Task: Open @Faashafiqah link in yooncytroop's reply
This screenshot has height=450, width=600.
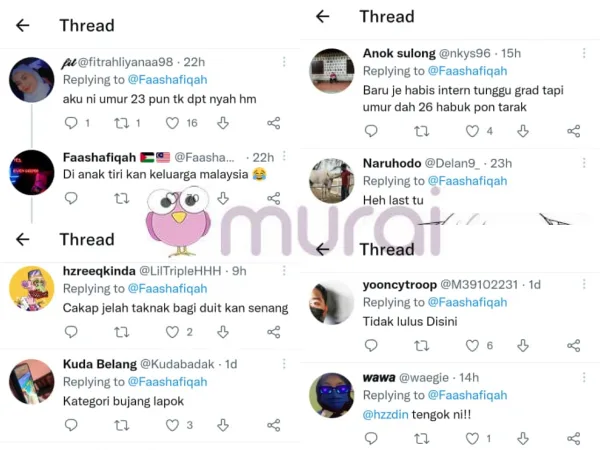Action: [467, 302]
